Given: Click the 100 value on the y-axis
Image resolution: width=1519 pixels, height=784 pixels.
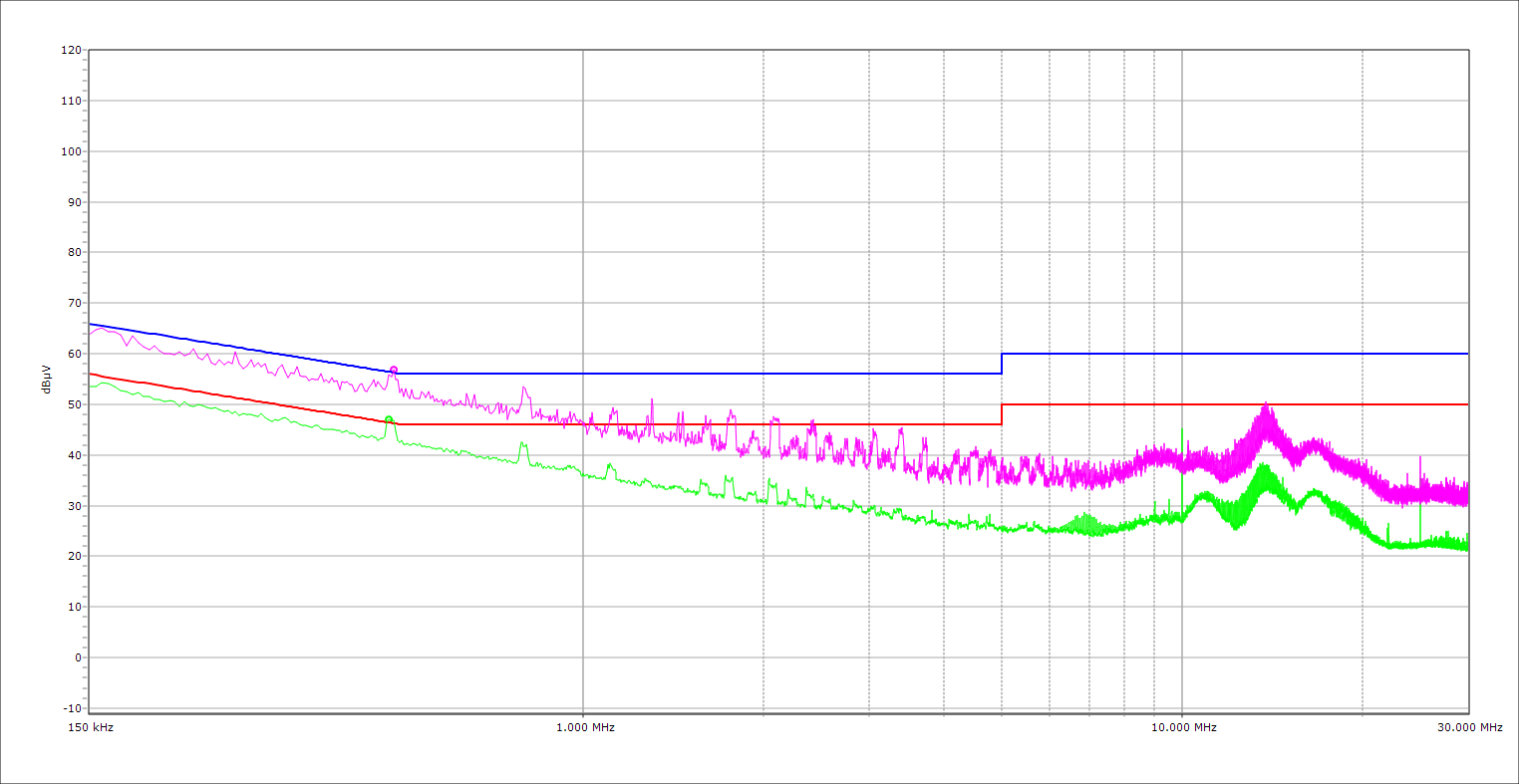Looking at the screenshot, I should pos(71,151).
